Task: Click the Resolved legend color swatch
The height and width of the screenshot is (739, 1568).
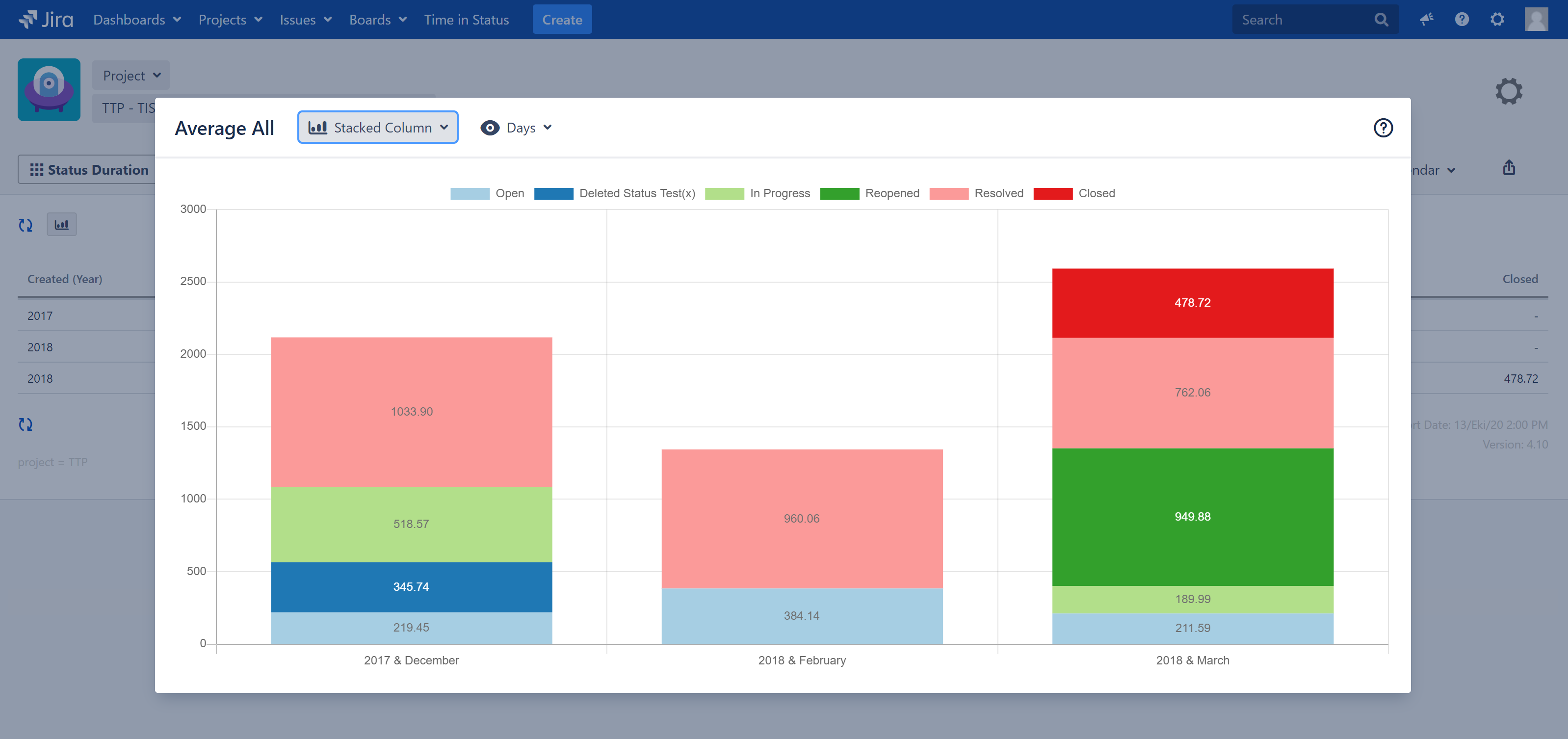Action: [x=948, y=193]
